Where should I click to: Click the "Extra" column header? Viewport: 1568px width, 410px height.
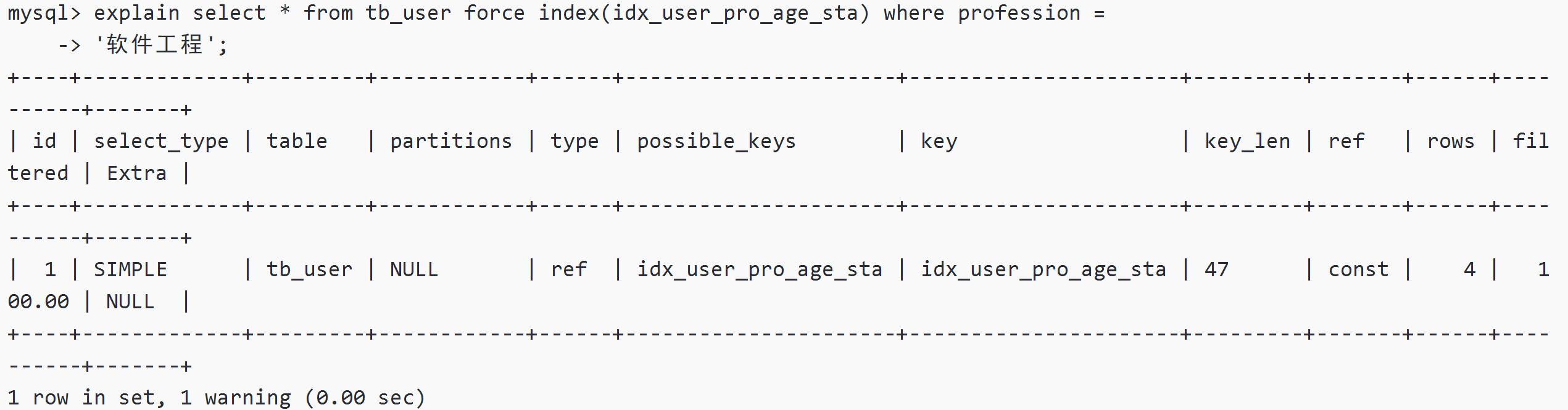click(136, 173)
